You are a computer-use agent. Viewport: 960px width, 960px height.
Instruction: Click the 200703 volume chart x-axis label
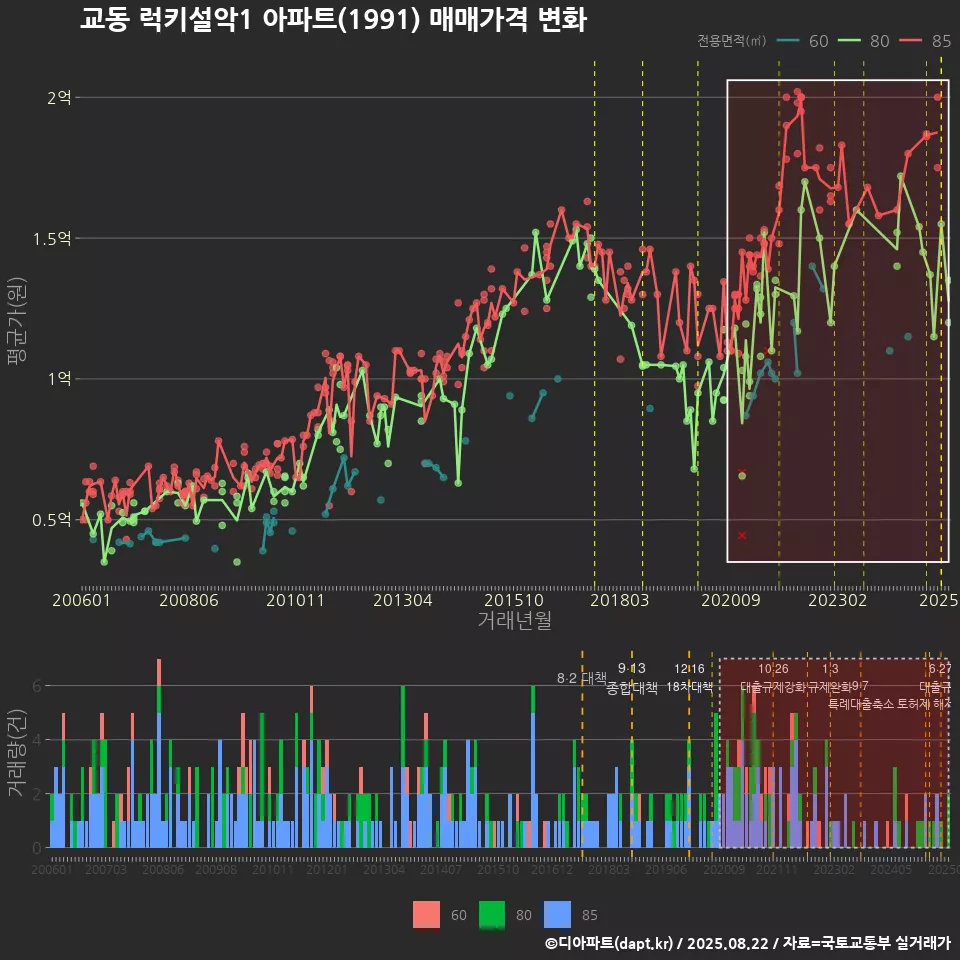point(106,869)
